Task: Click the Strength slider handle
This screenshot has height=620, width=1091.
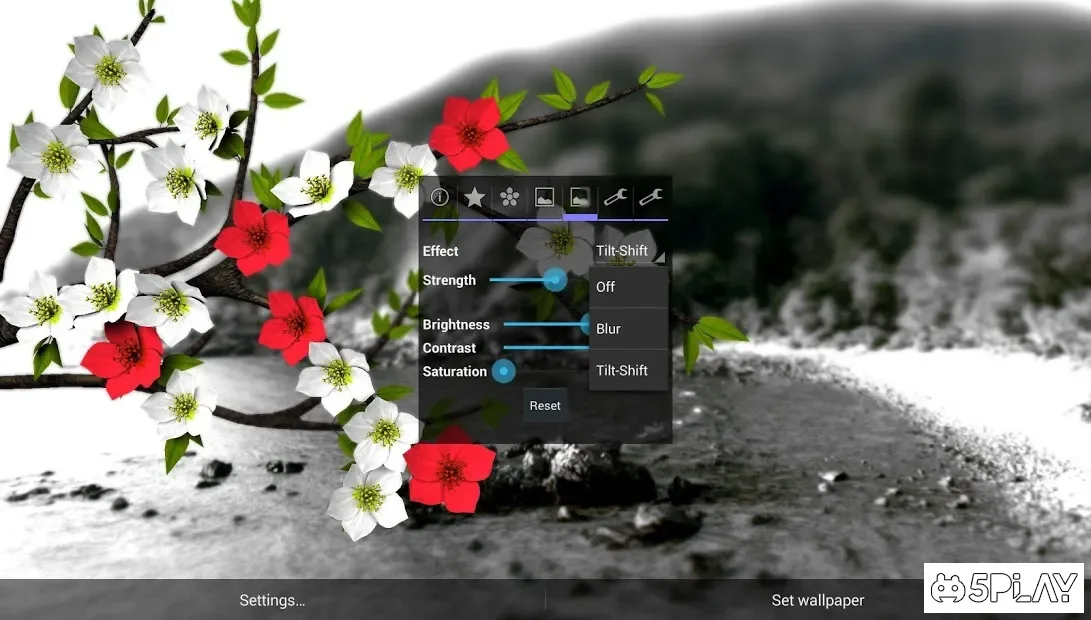Action: (x=555, y=280)
